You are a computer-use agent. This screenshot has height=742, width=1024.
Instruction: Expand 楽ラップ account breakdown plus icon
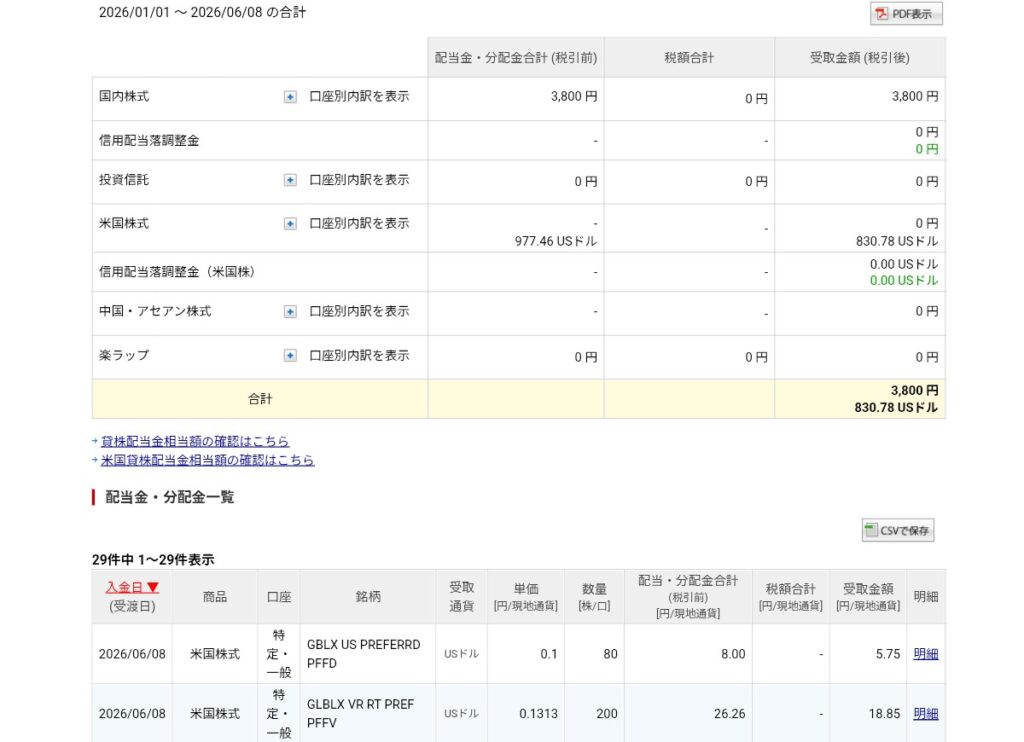tap(290, 356)
